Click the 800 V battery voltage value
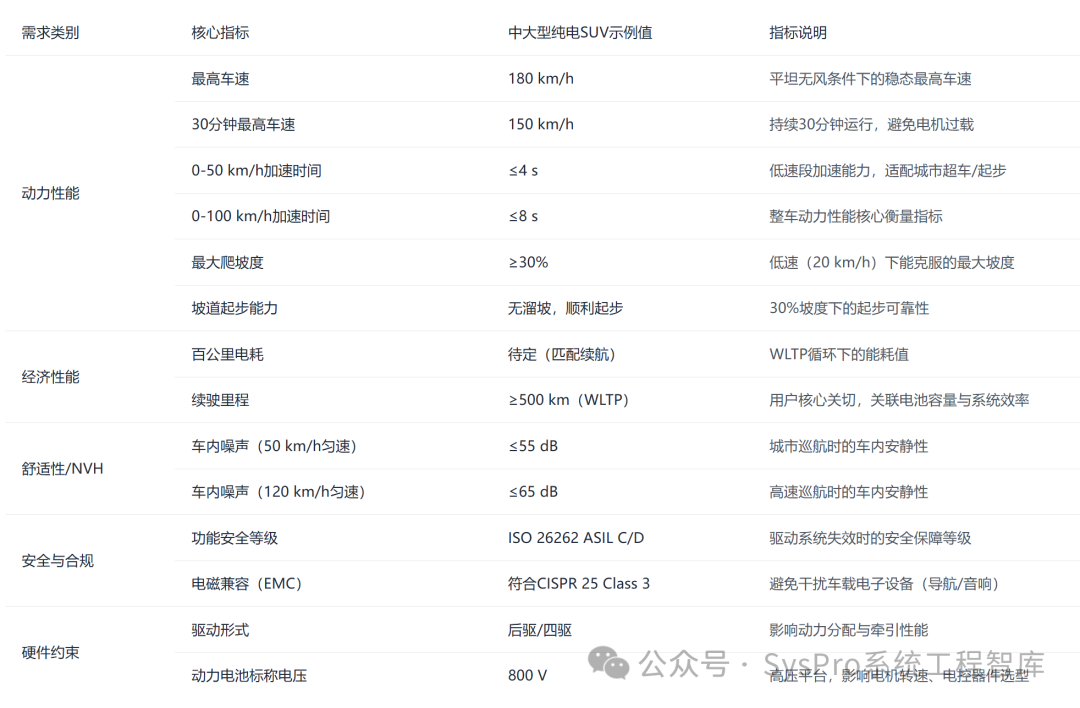 526,675
